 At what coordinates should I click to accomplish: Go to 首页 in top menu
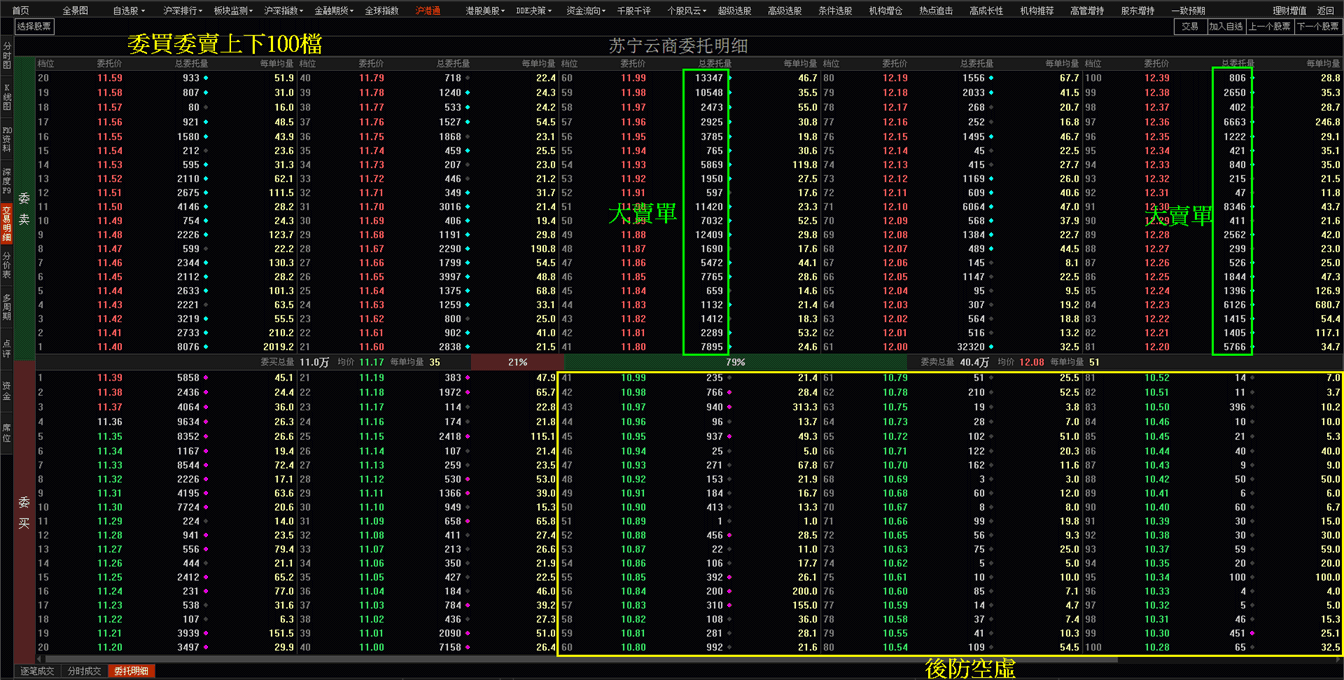tap(21, 10)
